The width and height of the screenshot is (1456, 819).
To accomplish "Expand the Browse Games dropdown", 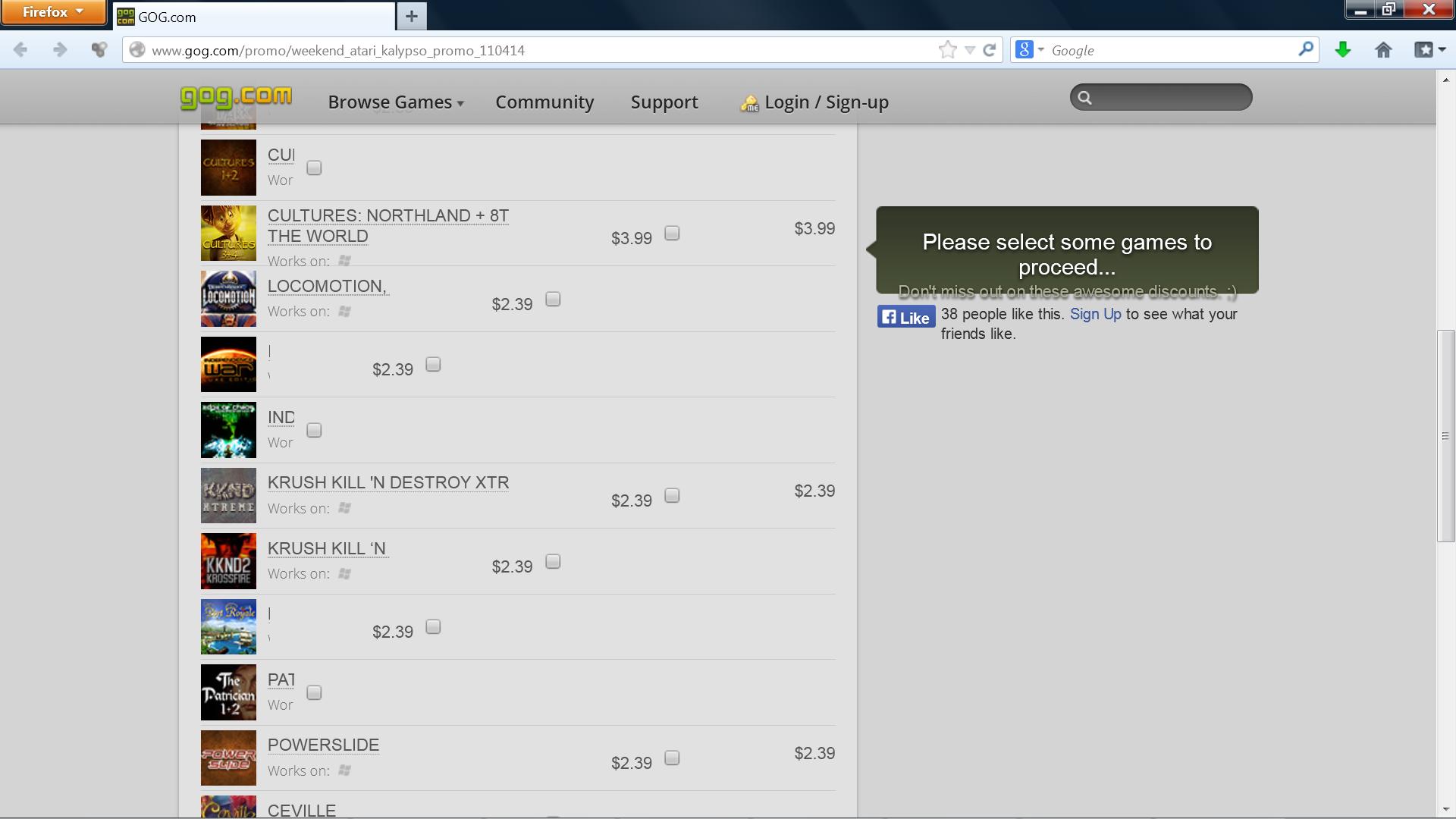I will [x=395, y=102].
